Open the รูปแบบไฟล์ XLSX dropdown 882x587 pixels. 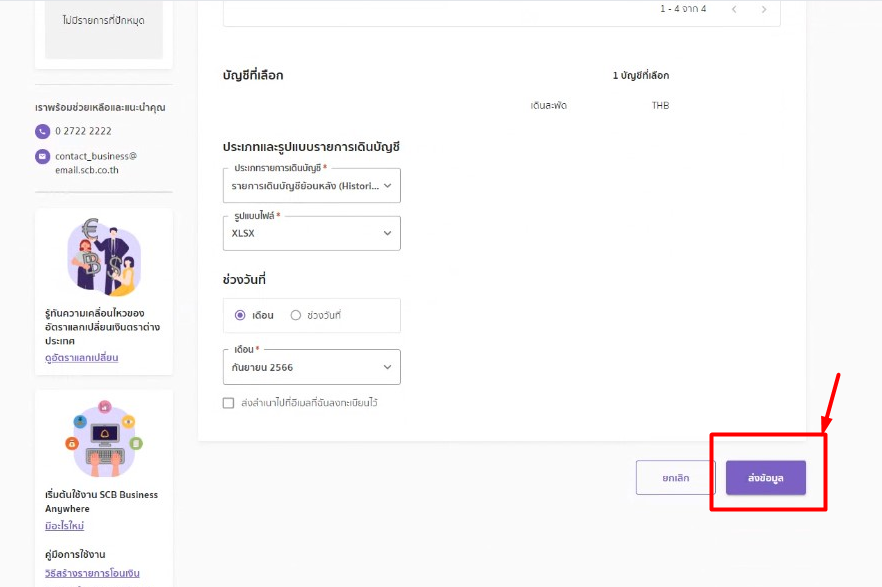click(312, 233)
